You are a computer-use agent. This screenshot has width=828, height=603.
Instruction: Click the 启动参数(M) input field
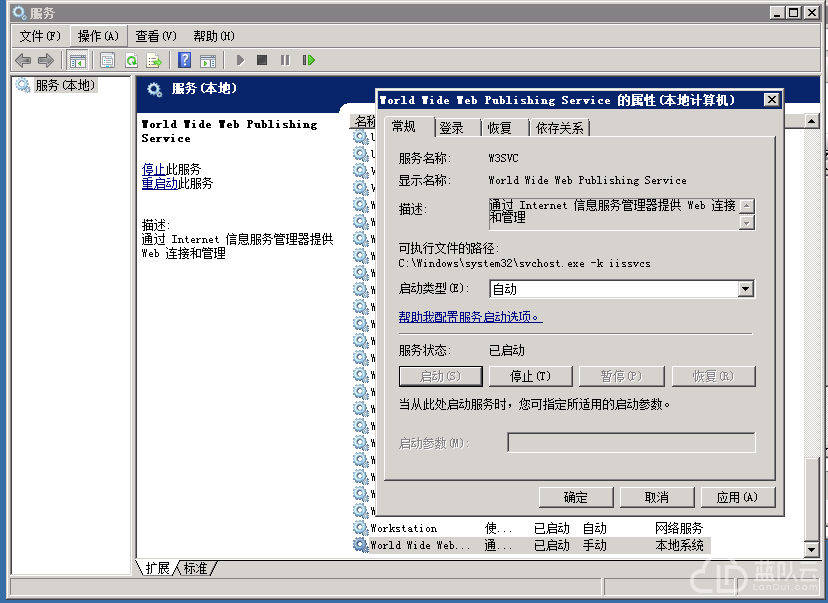pos(632,442)
